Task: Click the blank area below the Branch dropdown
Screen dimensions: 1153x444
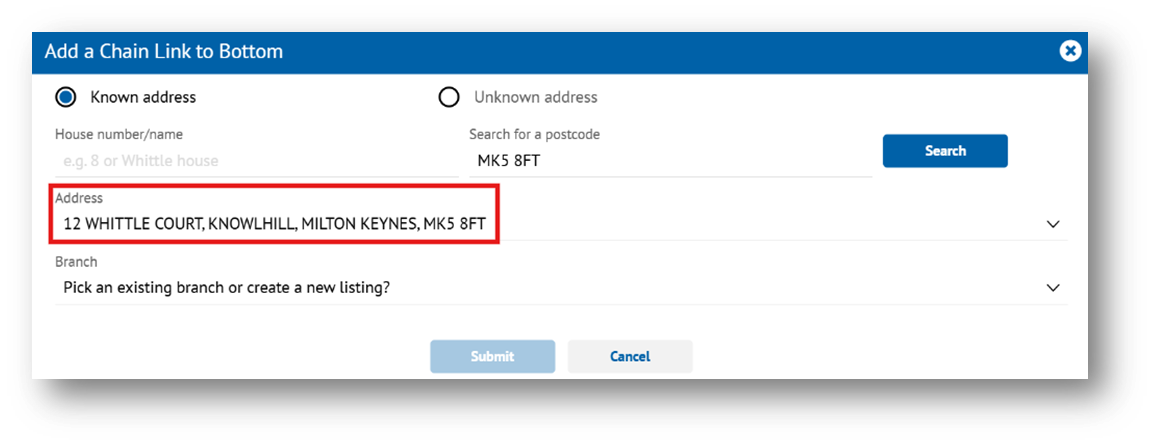Action: (561, 321)
